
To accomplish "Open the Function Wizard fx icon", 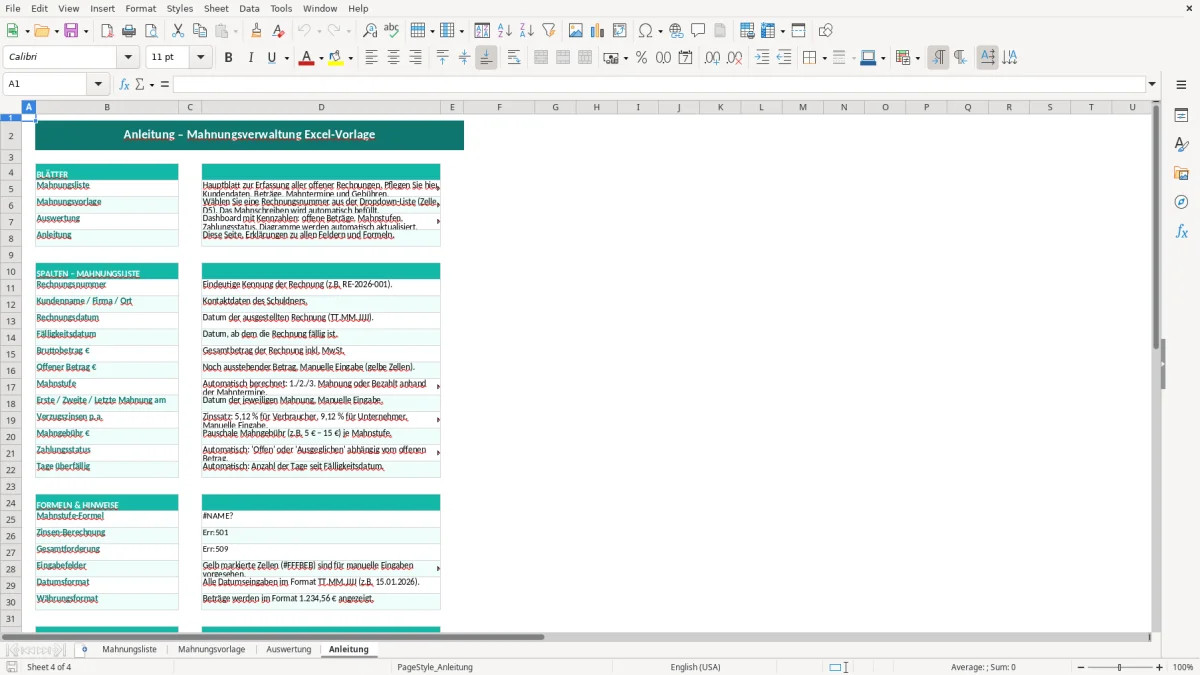I will tap(124, 84).
